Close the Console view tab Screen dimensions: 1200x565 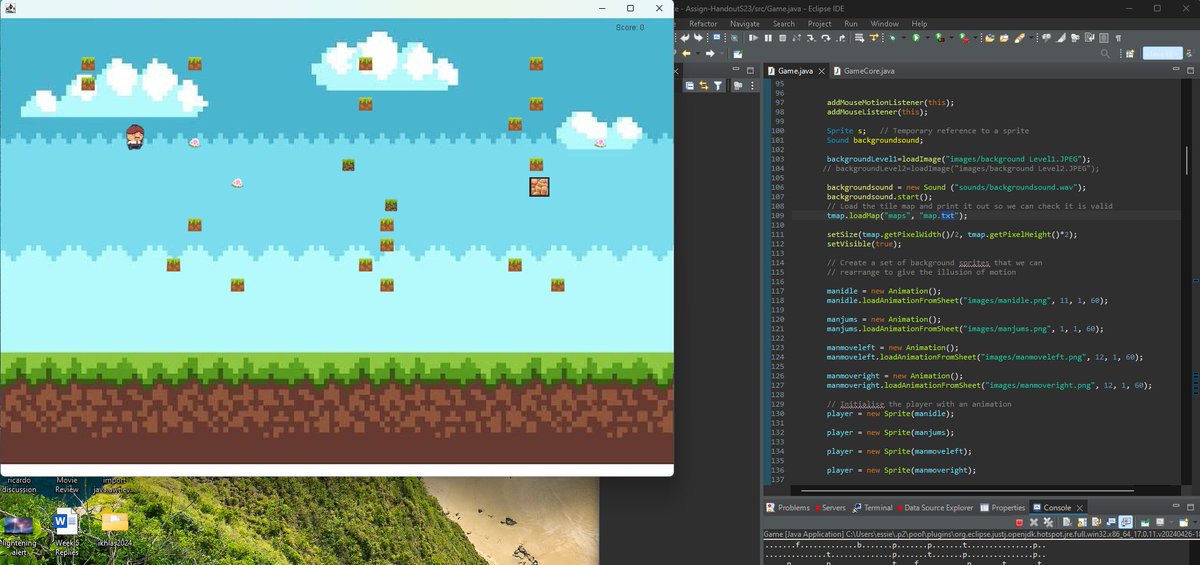[1080, 508]
